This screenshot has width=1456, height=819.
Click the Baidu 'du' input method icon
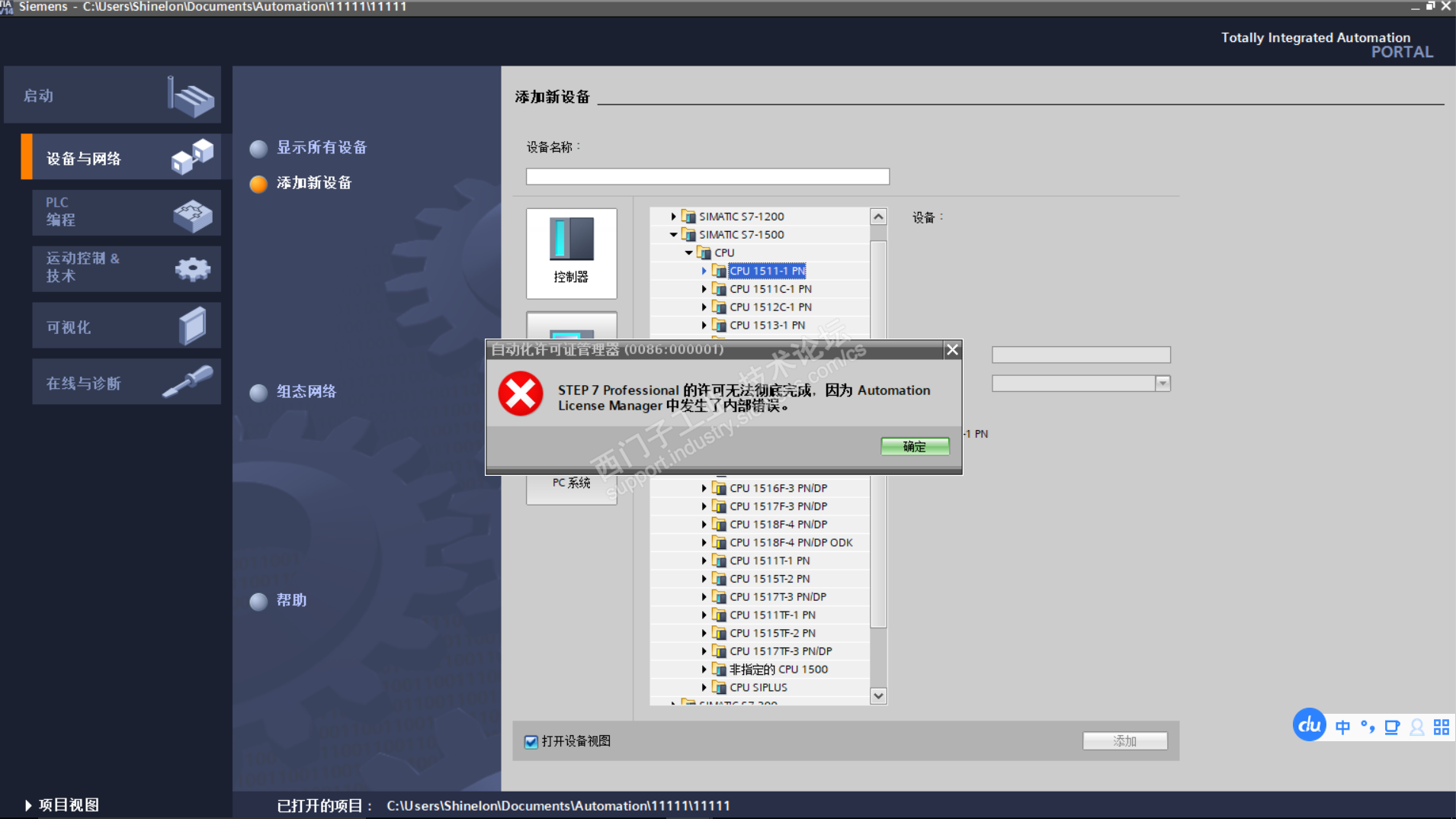click(1310, 725)
